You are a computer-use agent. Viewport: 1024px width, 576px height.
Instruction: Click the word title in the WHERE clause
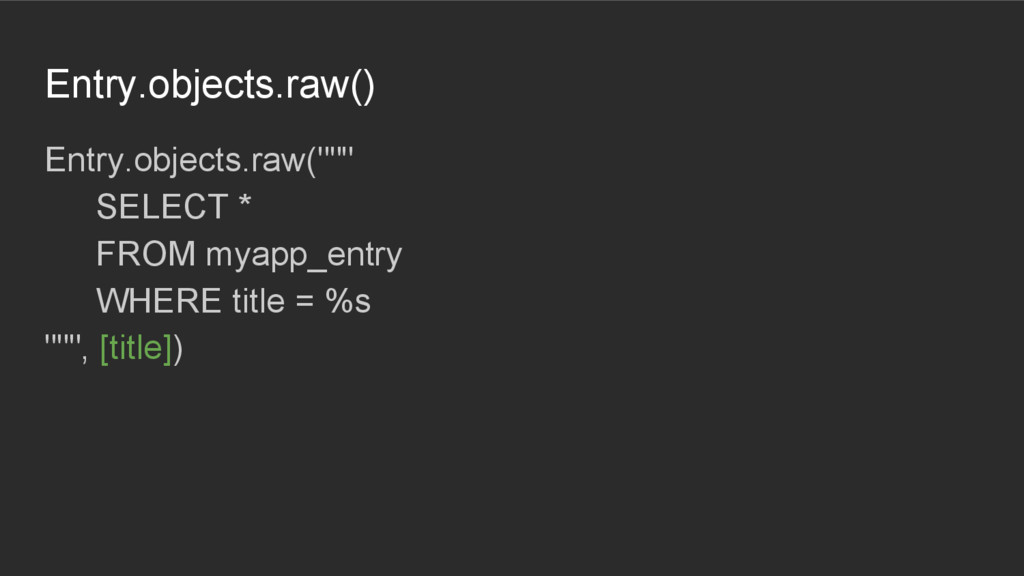pos(259,301)
